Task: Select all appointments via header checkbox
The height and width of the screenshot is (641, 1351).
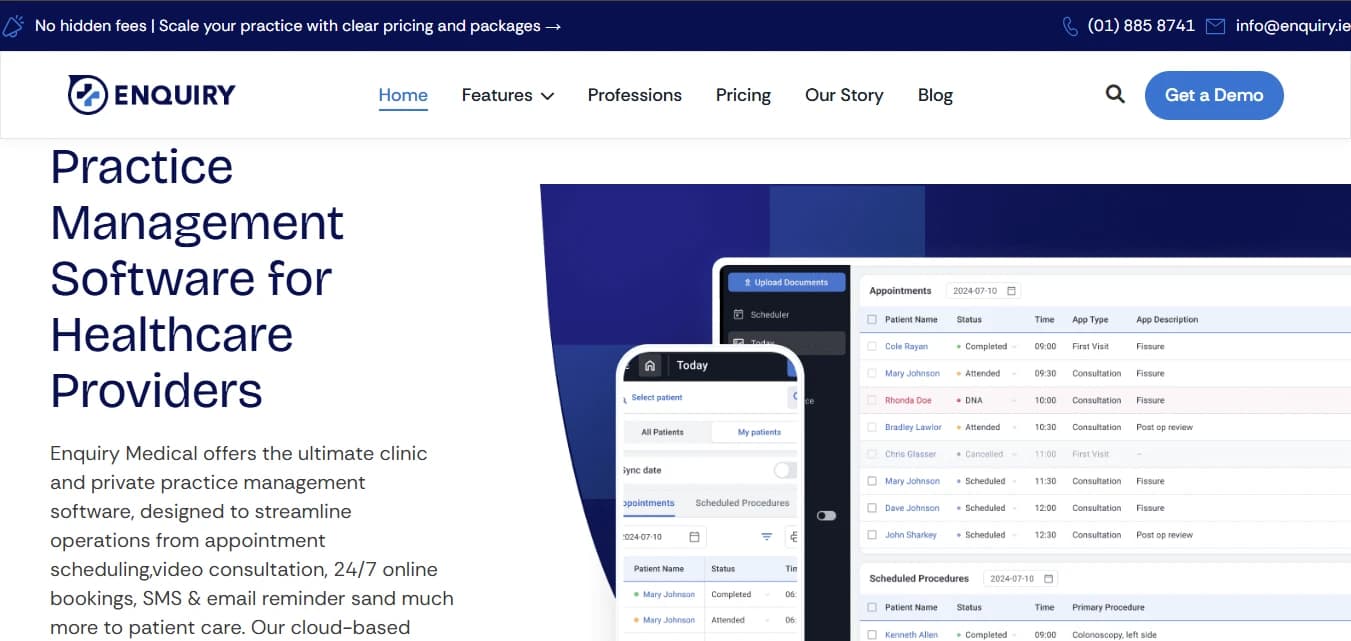Action: click(x=872, y=320)
